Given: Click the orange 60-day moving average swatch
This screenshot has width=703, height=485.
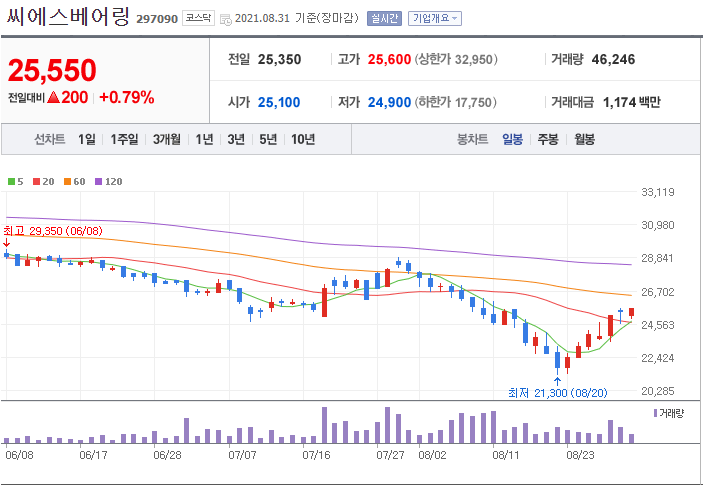Looking at the screenshot, I should click(68, 182).
